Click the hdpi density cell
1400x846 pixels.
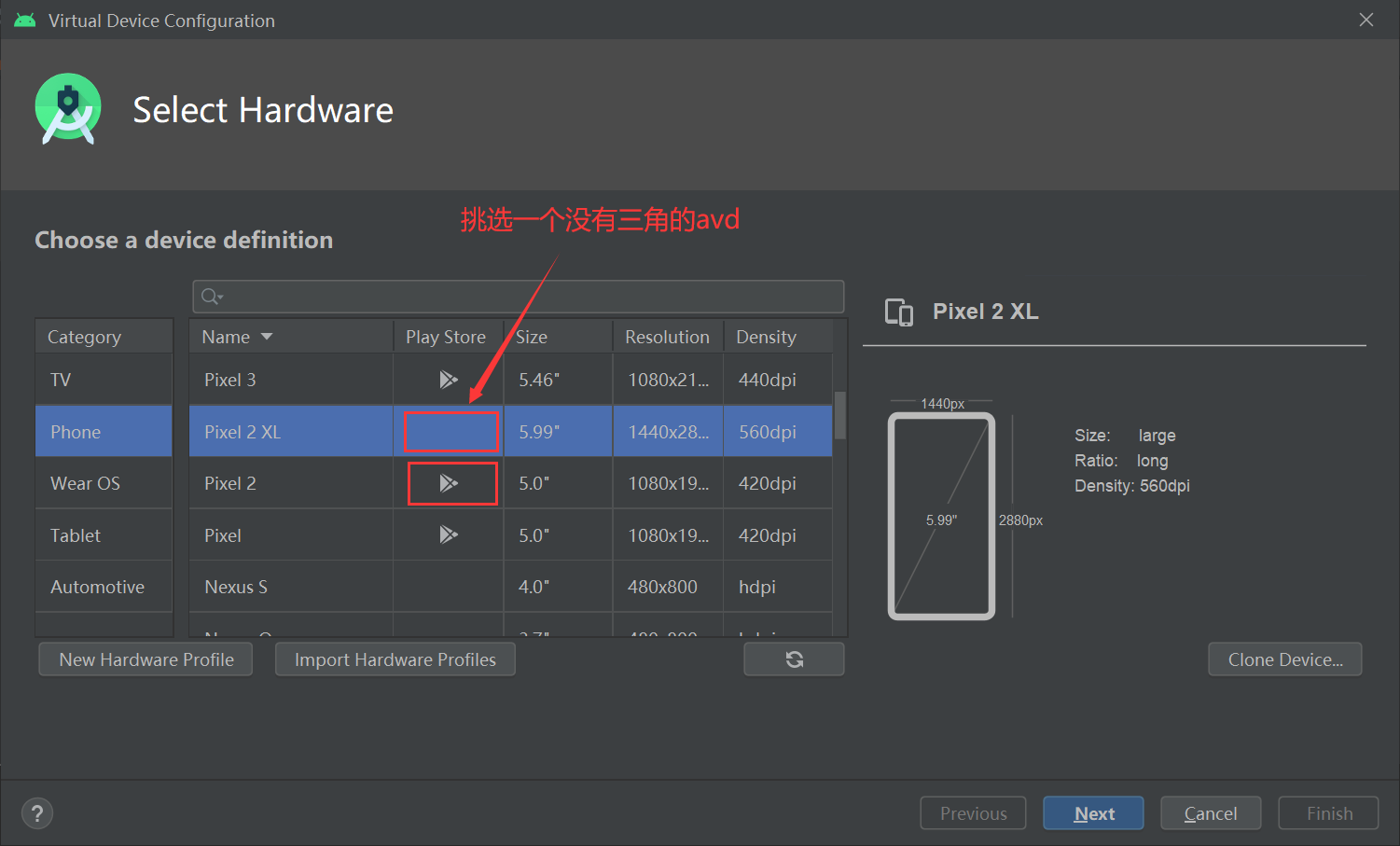778,587
